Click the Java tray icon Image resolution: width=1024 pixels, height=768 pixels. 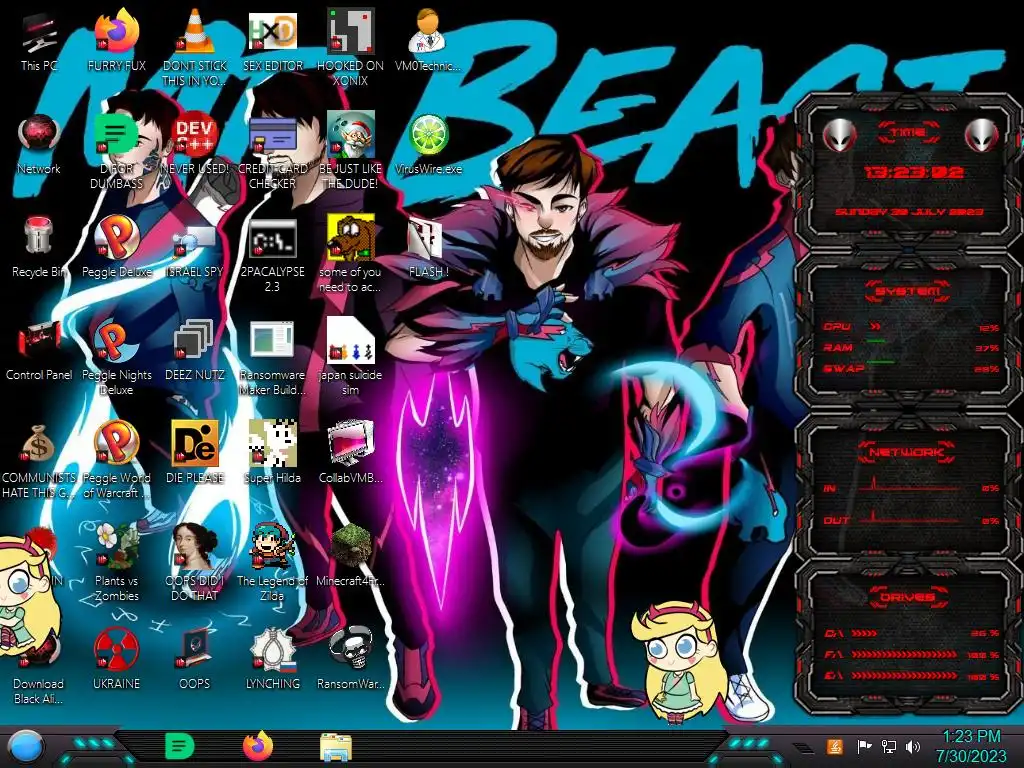pyautogui.click(x=834, y=746)
